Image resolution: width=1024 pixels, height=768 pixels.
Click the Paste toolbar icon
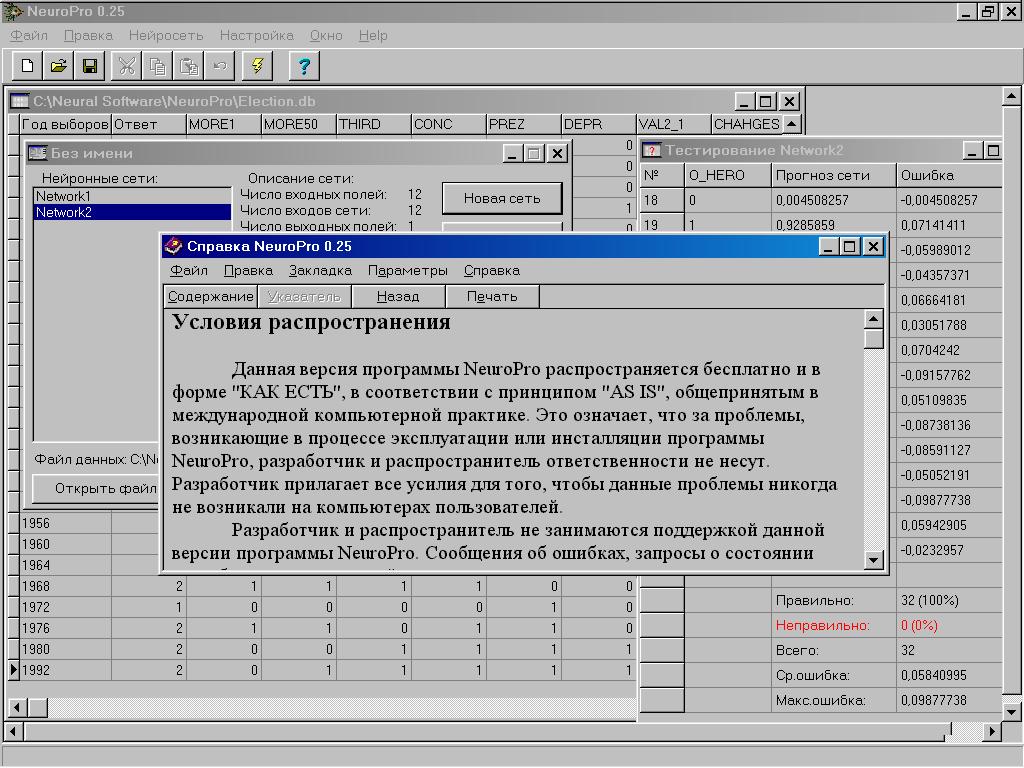coord(189,66)
